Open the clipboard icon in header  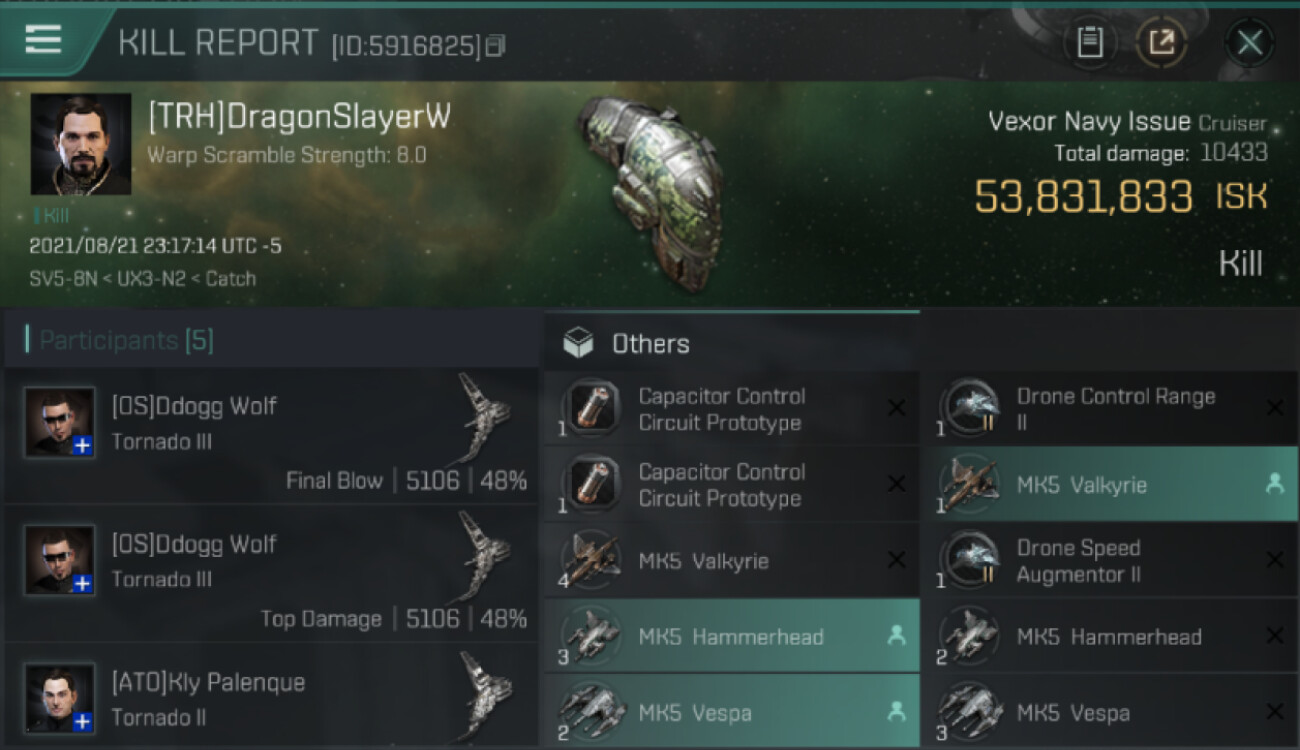1090,42
